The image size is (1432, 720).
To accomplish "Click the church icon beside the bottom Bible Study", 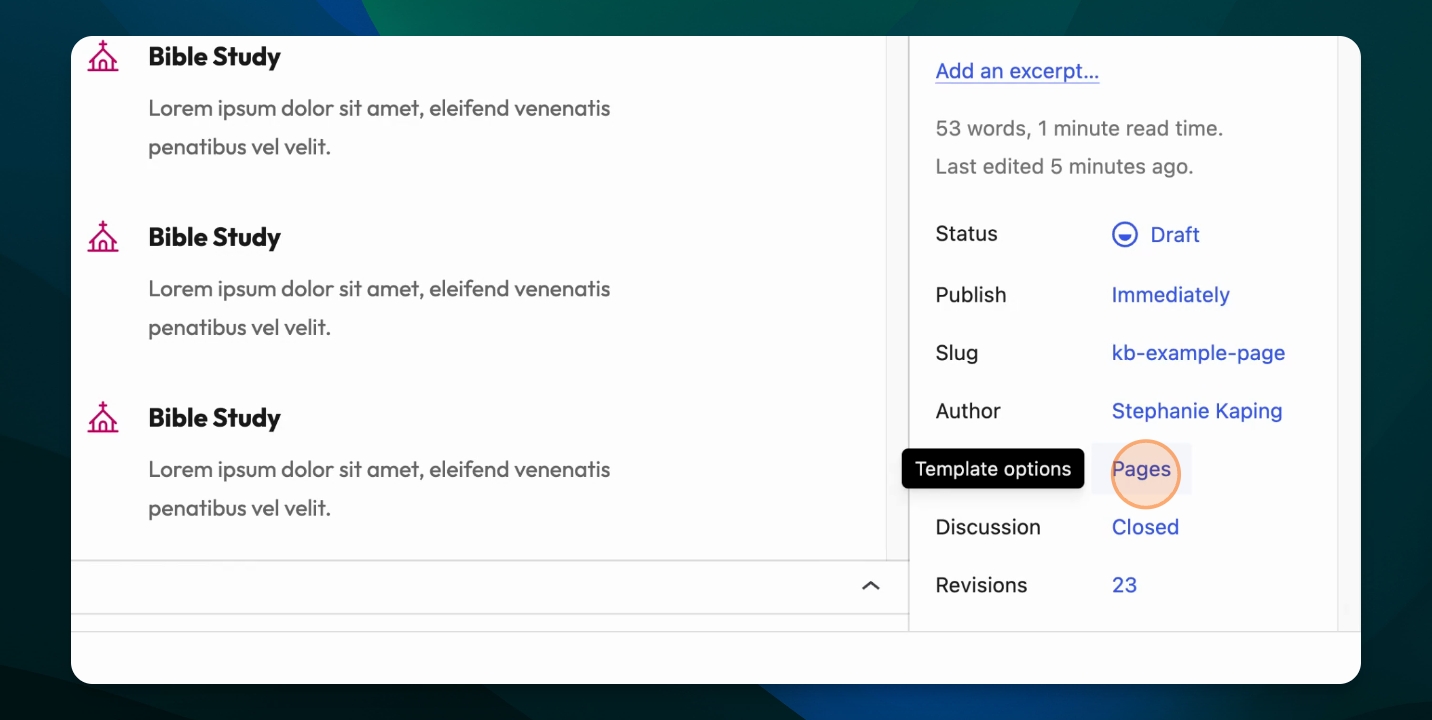I will click(103, 417).
